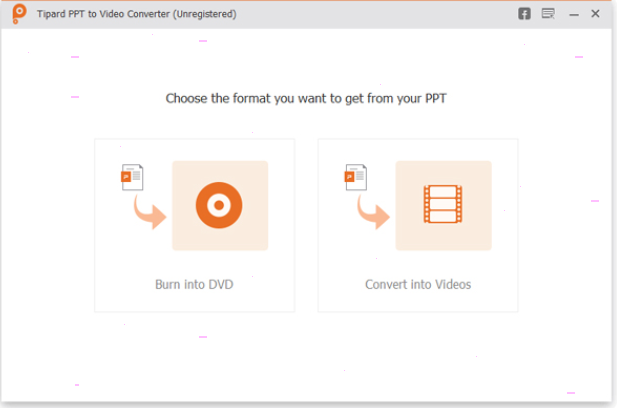This screenshot has width=617, height=408.
Task: Click the Tipard app logo in title bar
Action: pyautogui.click(x=18, y=14)
